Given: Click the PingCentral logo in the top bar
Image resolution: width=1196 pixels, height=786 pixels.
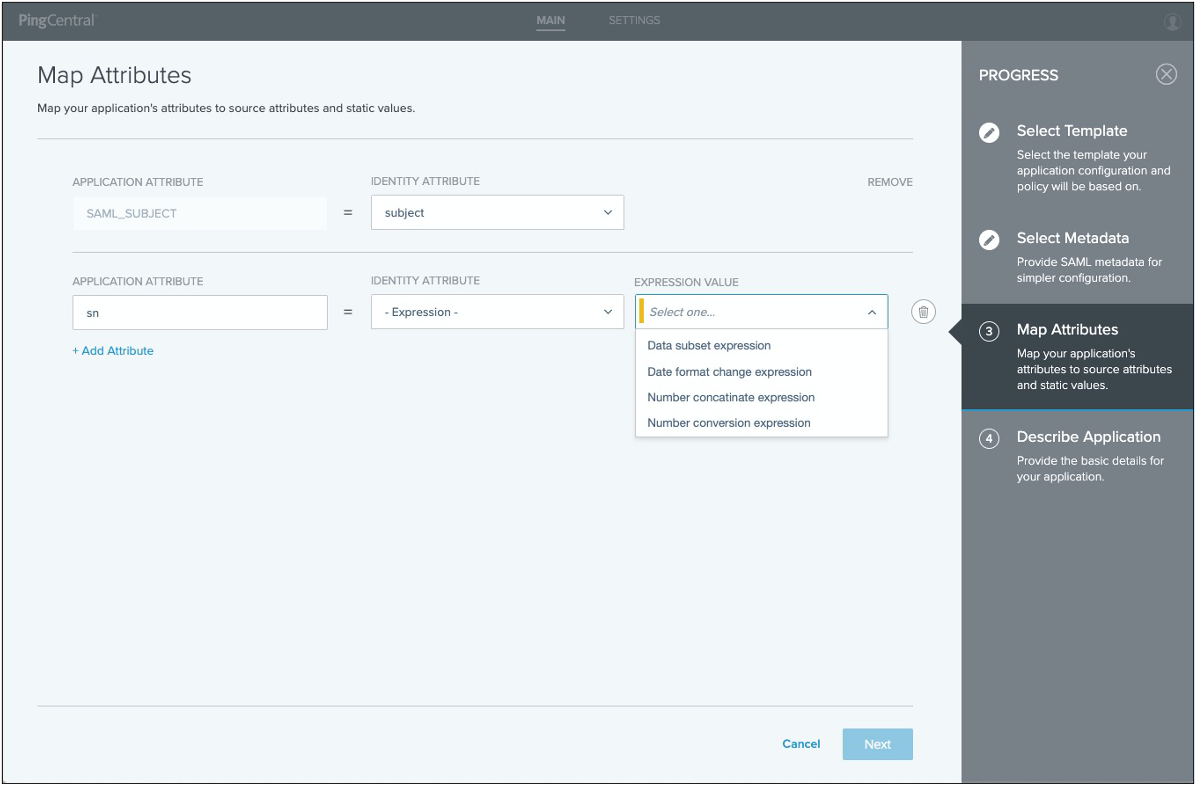Looking at the screenshot, I should tap(55, 20).
